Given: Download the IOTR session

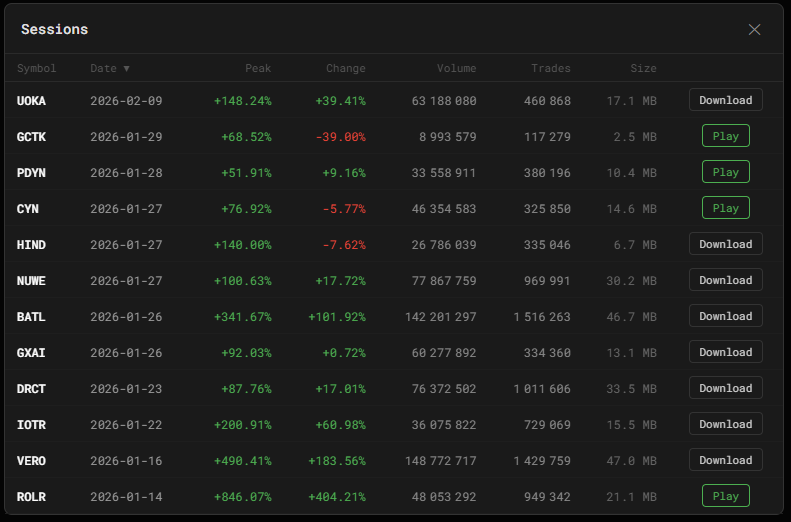Looking at the screenshot, I should 725,424.
